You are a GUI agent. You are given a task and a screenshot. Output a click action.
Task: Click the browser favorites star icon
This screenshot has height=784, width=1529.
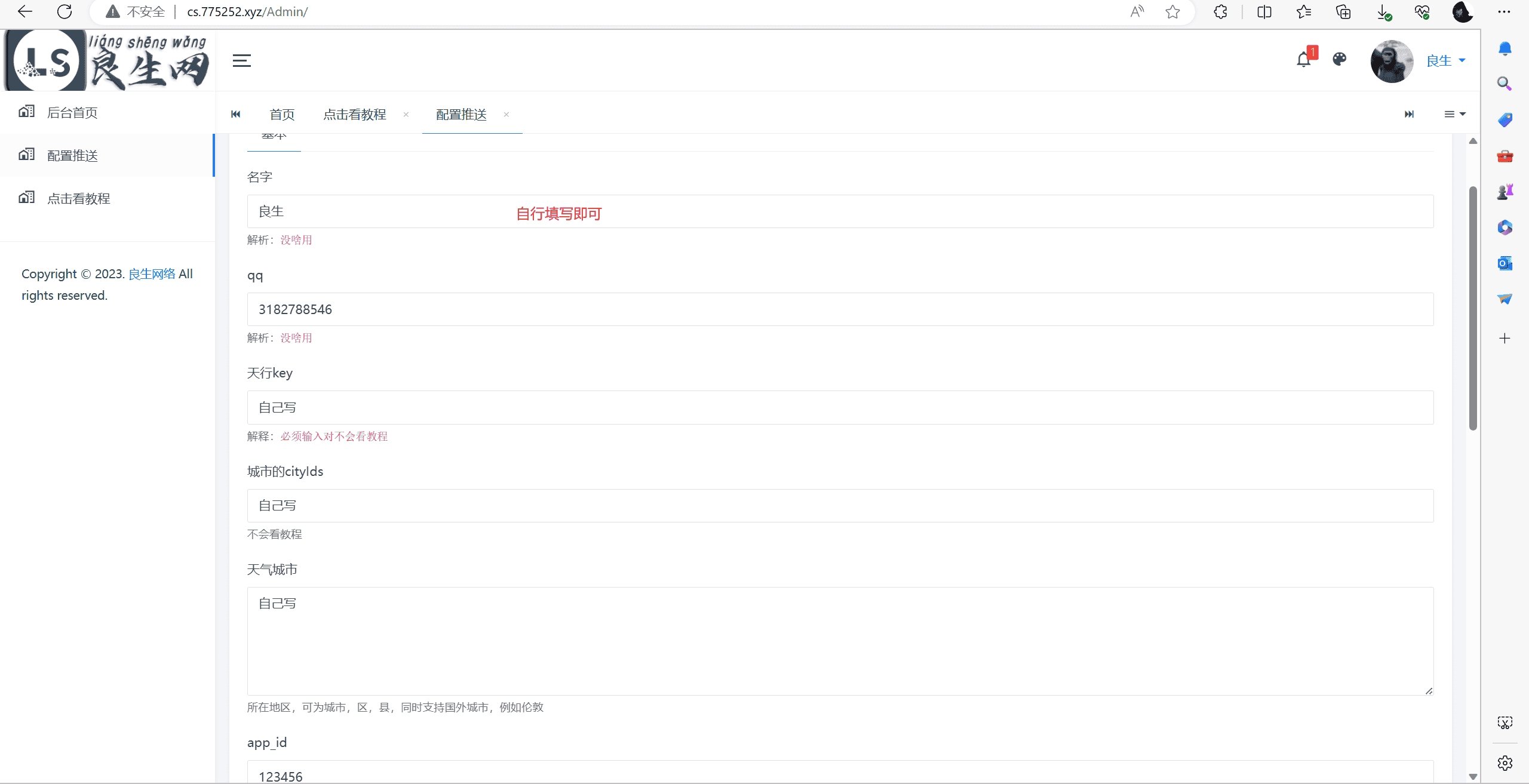[1172, 12]
